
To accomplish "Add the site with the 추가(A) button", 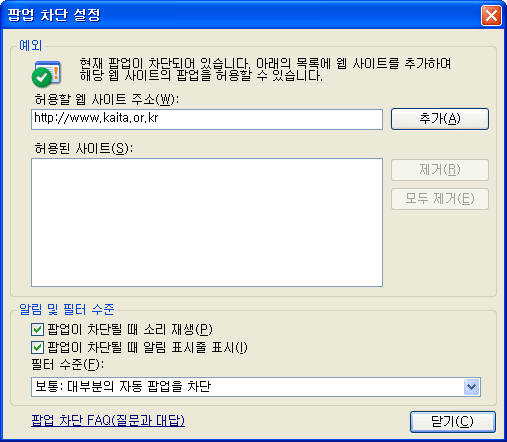I will 440,119.
